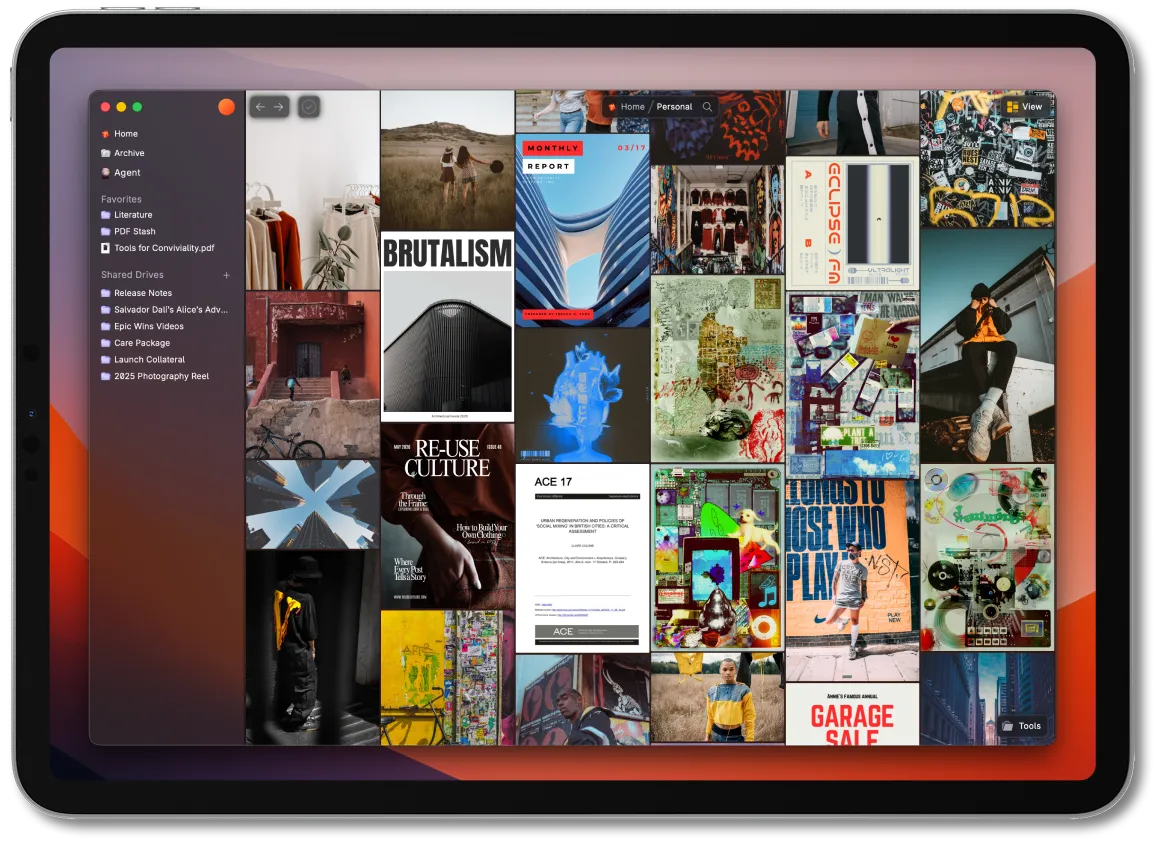Toggle the checkmark selection mode button

[309, 107]
